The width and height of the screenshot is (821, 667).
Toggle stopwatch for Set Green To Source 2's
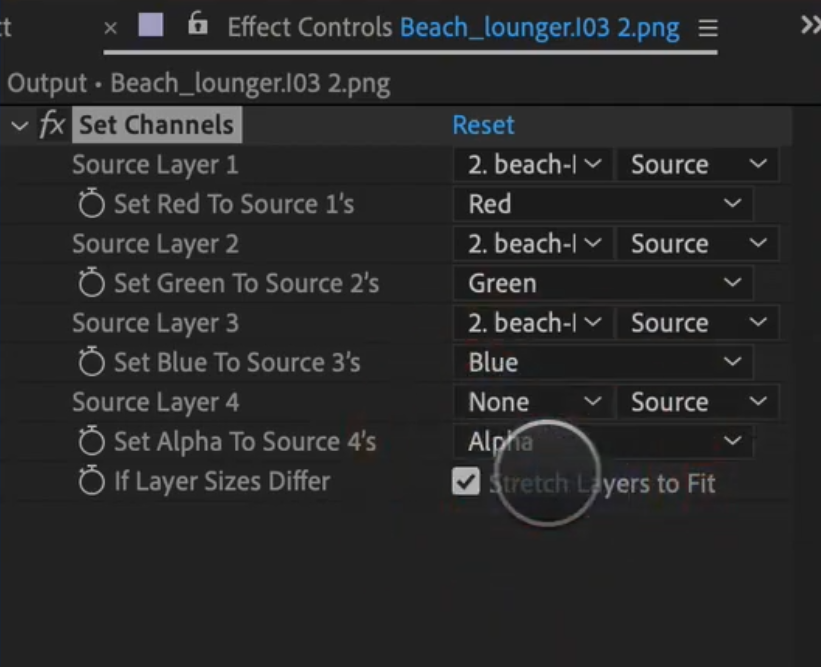tap(92, 284)
